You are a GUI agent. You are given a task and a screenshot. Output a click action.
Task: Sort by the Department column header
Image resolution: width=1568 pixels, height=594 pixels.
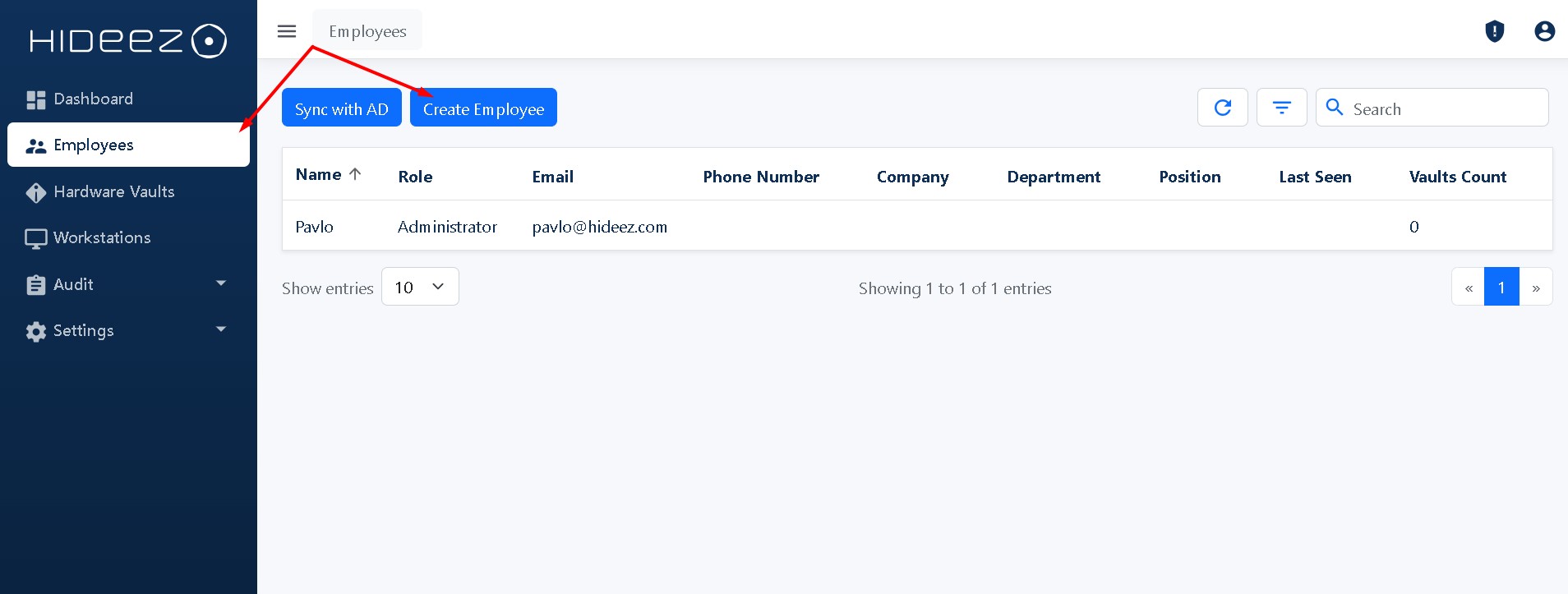click(x=1054, y=177)
